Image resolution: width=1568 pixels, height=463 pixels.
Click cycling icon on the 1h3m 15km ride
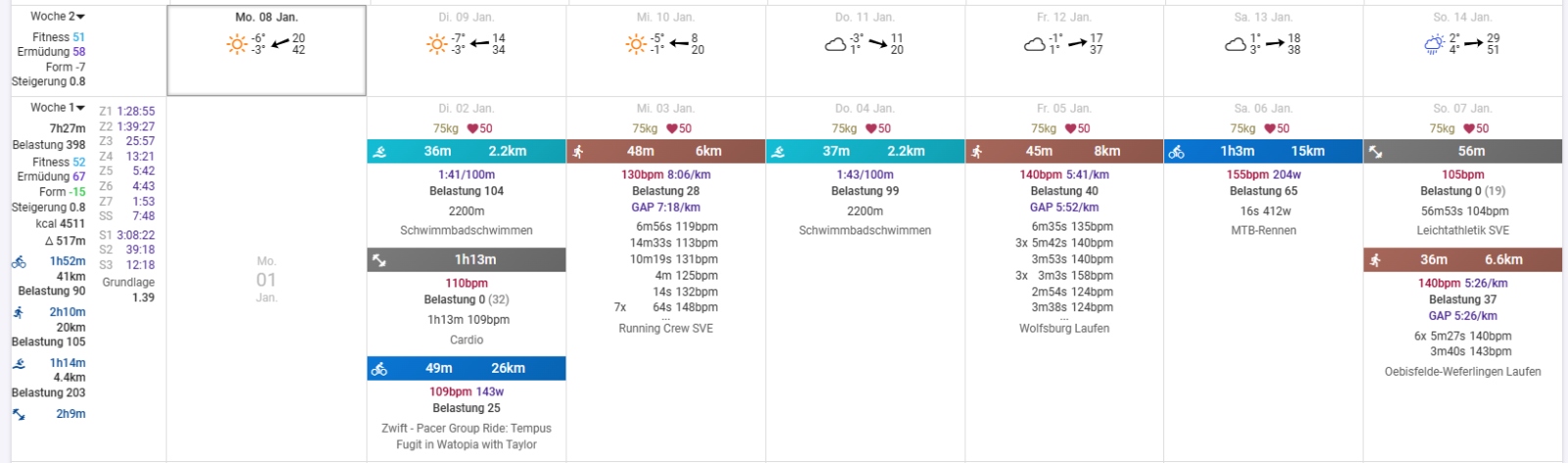pyautogui.click(x=1176, y=152)
